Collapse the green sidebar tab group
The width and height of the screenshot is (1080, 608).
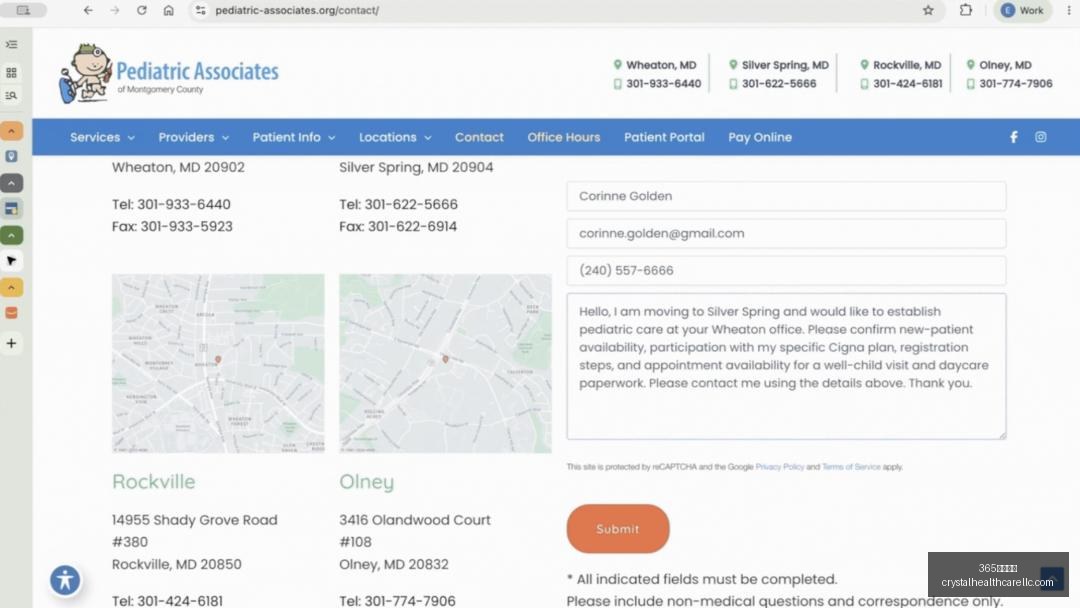pos(12,235)
